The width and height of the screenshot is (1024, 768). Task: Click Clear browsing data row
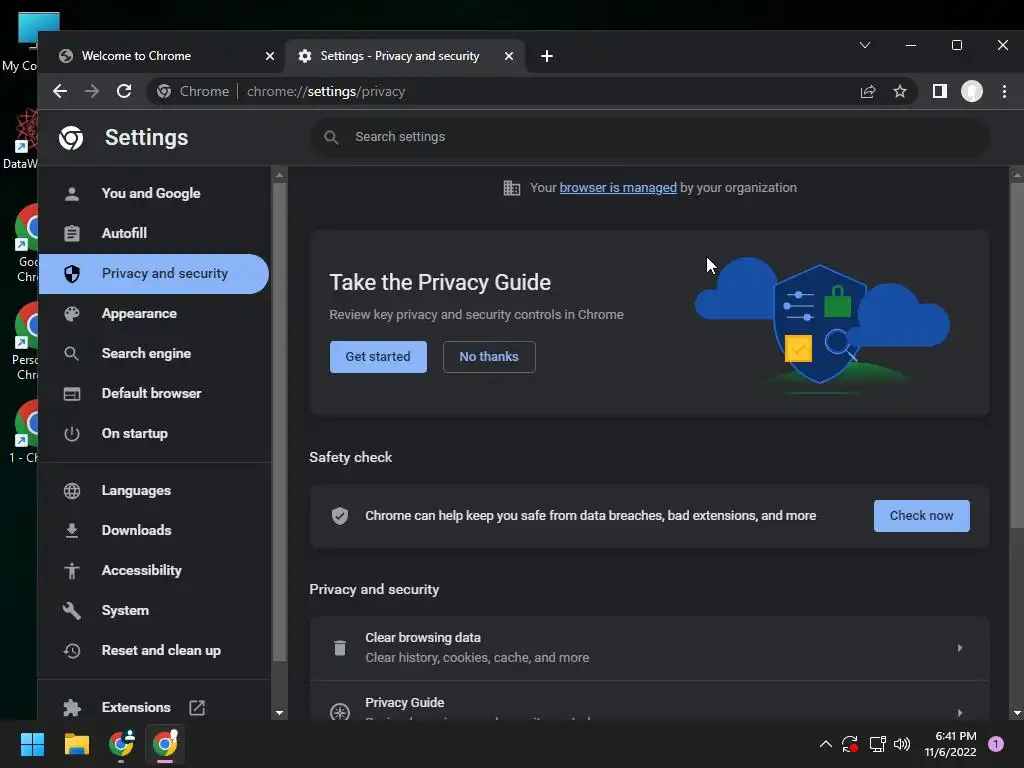649,648
